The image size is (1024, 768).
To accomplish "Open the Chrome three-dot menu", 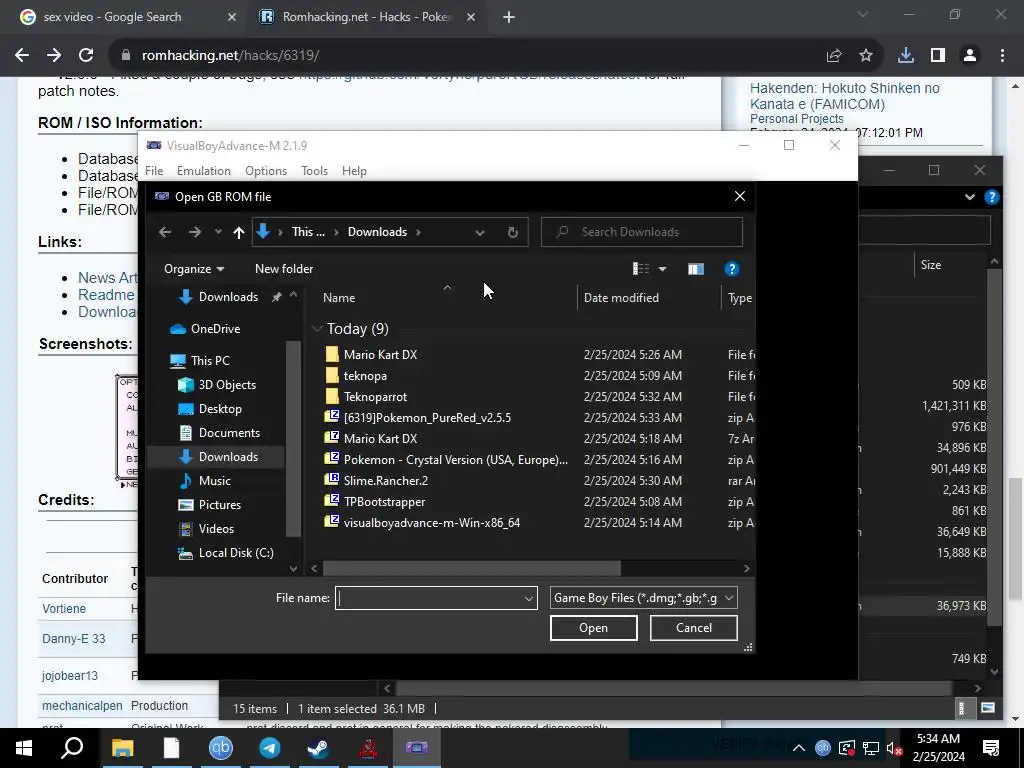I will (x=1002, y=56).
